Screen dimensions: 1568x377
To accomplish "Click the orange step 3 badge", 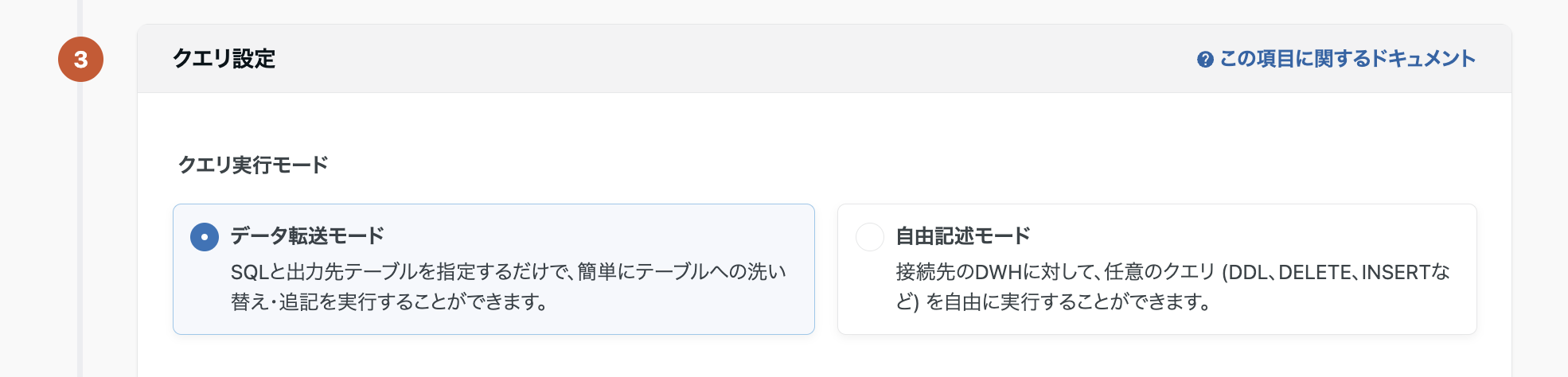I will [x=80, y=59].
